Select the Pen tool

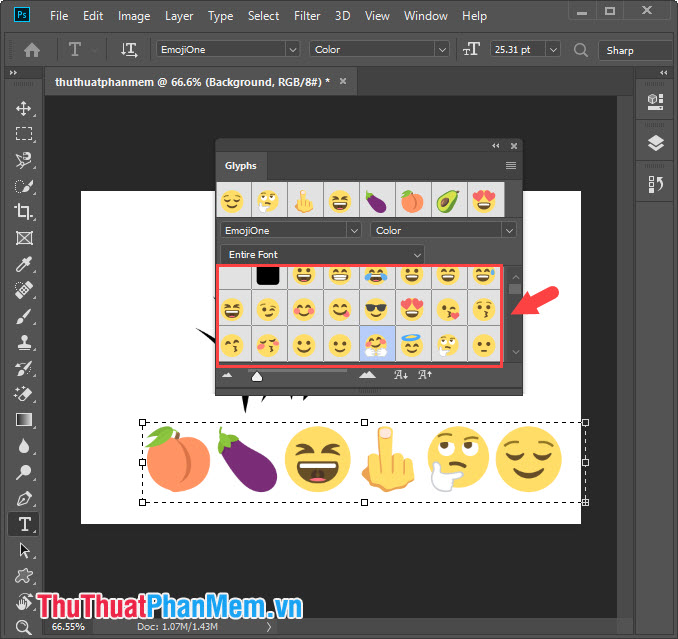coord(24,498)
